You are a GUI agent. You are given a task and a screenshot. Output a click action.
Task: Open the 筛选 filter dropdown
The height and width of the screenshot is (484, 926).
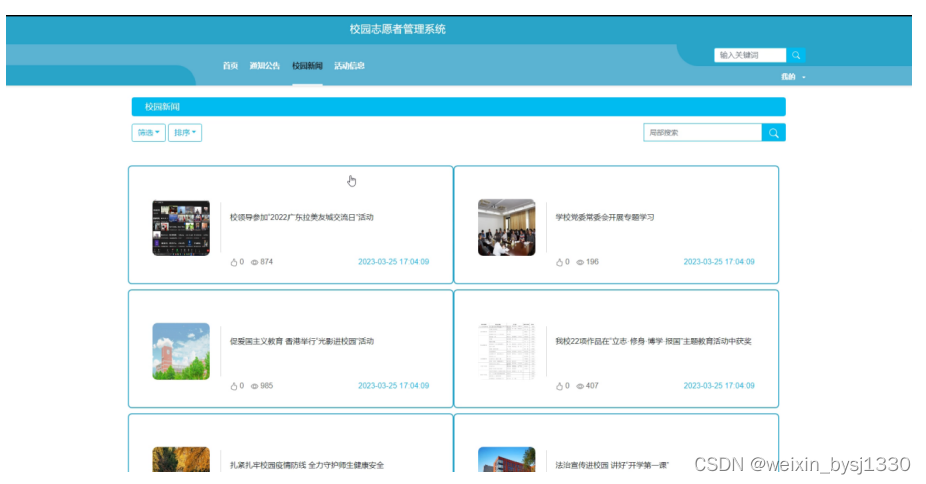tap(148, 133)
